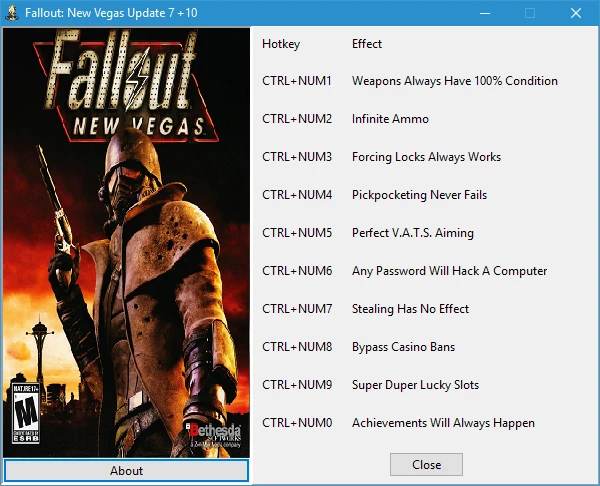The height and width of the screenshot is (486, 600).
Task: Click 'Super Duper Lucky Slots' text
Action: 415,385
